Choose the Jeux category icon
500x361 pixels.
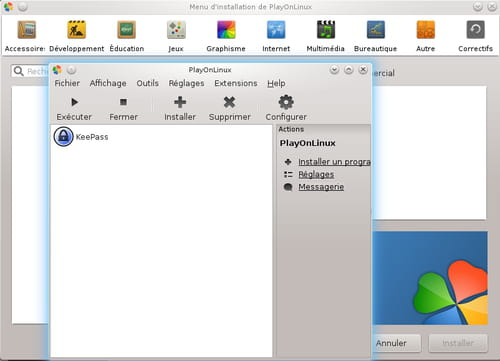pos(176,30)
